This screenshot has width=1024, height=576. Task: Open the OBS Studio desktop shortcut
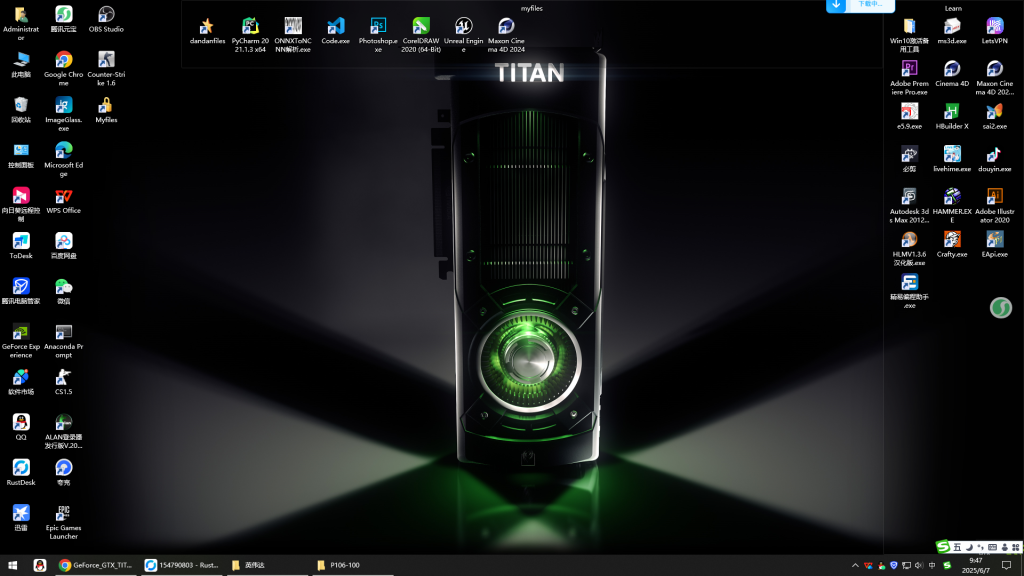(x=106, y=19)
